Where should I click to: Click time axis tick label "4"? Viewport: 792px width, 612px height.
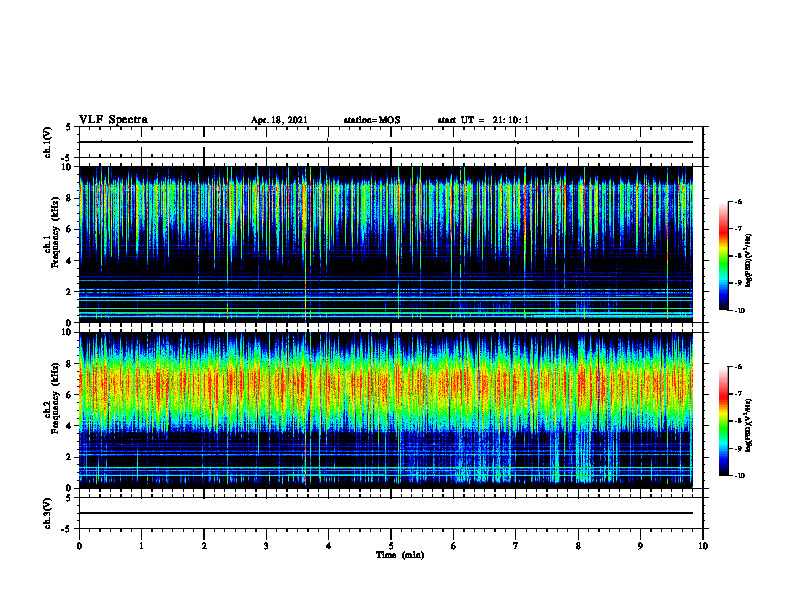[x=329, y=546]
